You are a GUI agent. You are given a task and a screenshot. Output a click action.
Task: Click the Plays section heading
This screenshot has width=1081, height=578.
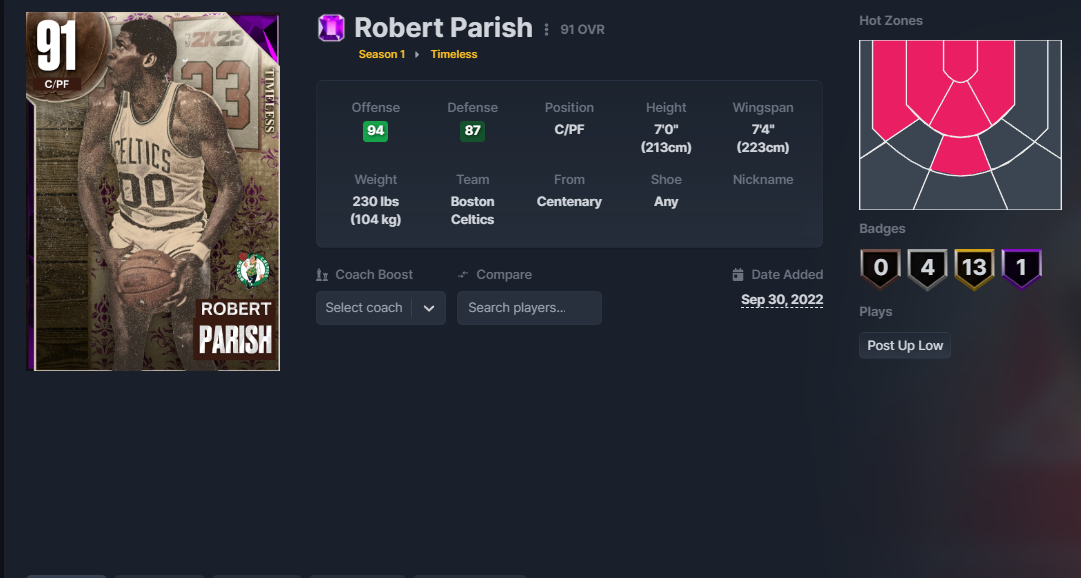876,312
